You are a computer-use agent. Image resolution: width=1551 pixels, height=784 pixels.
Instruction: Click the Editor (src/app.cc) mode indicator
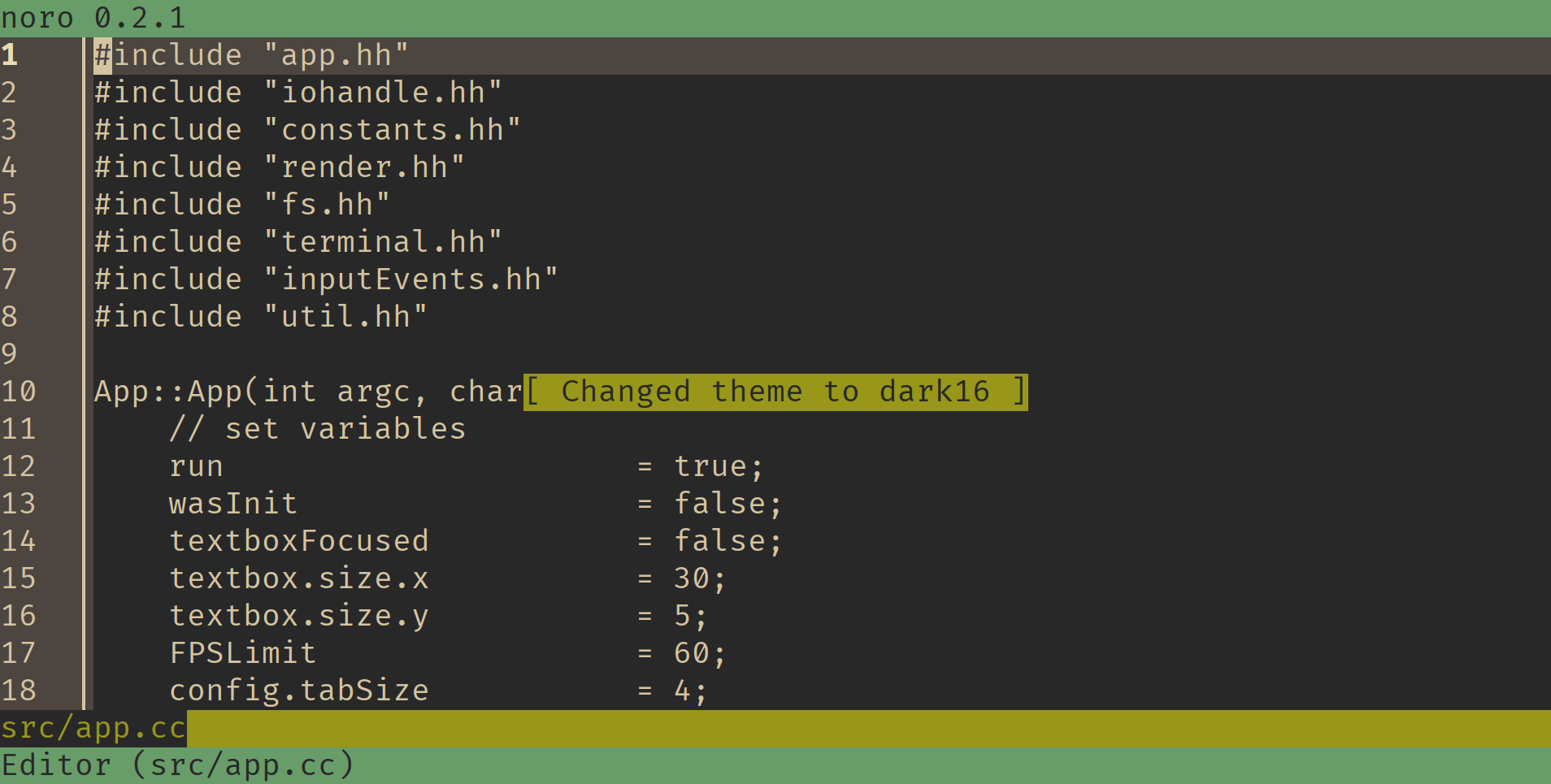pyautogui.click(x=177, y=764)
